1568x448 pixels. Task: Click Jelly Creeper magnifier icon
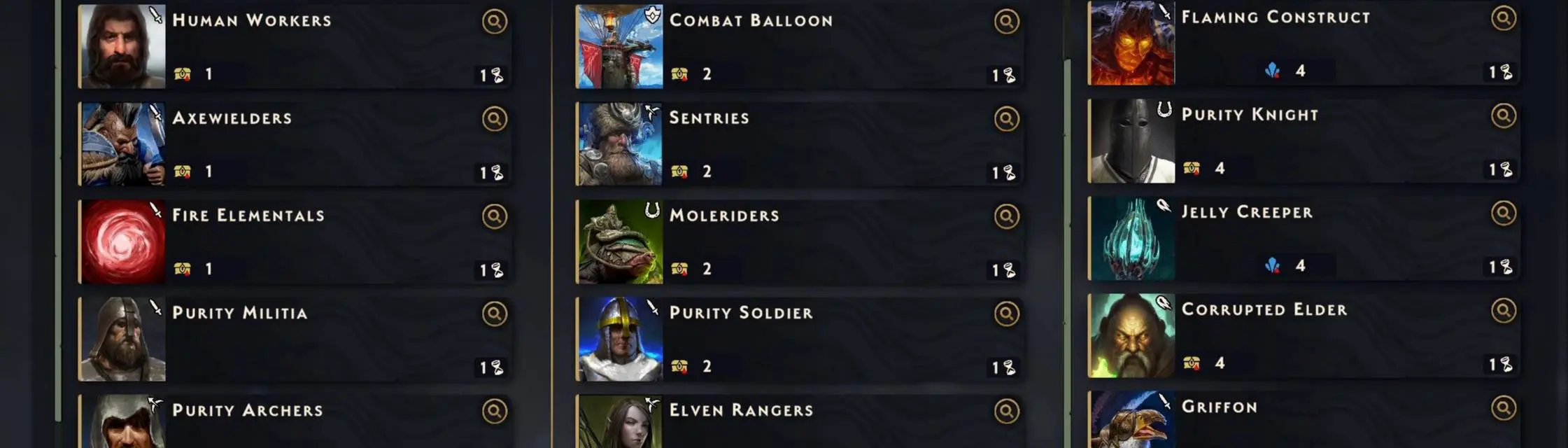click(1503, 213)
